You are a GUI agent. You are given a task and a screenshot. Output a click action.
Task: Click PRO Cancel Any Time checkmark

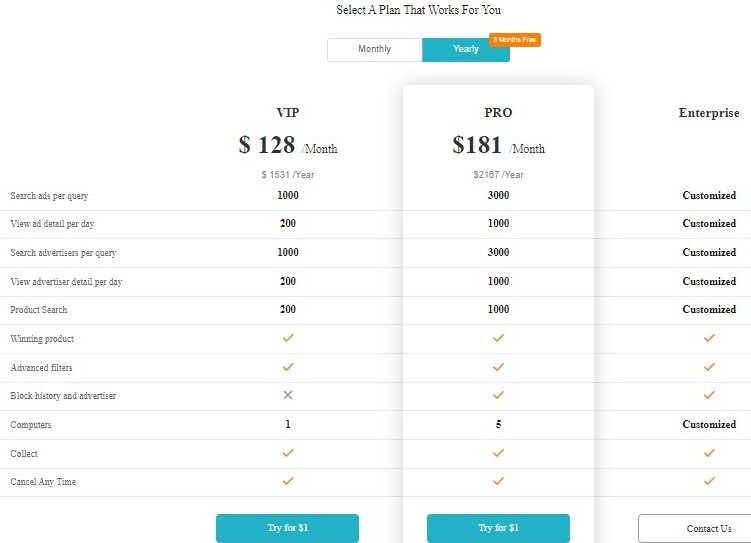point(498,481)
